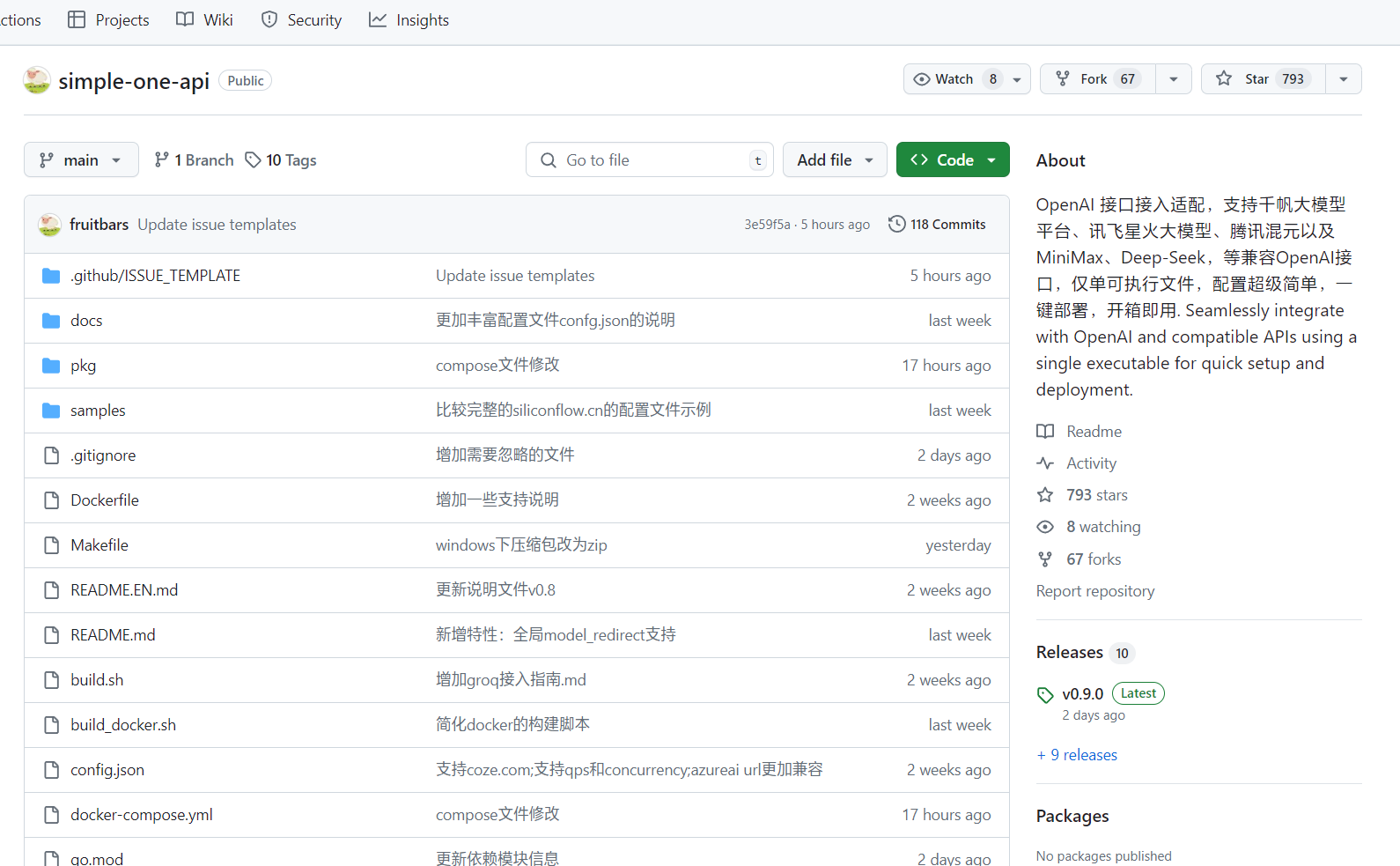1400x866 pixels.
Task: Open the Wiki tab
Action: point(204,19)
